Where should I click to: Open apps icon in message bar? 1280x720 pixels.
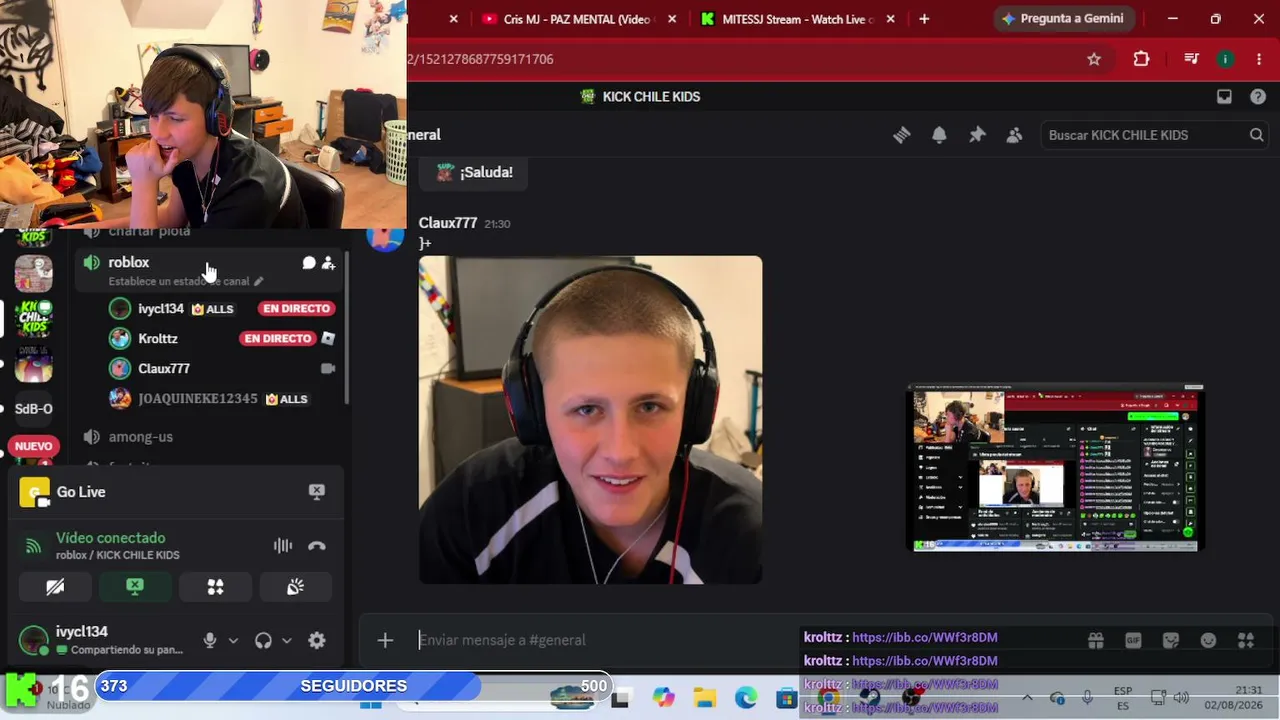[x=1246, y=640]
